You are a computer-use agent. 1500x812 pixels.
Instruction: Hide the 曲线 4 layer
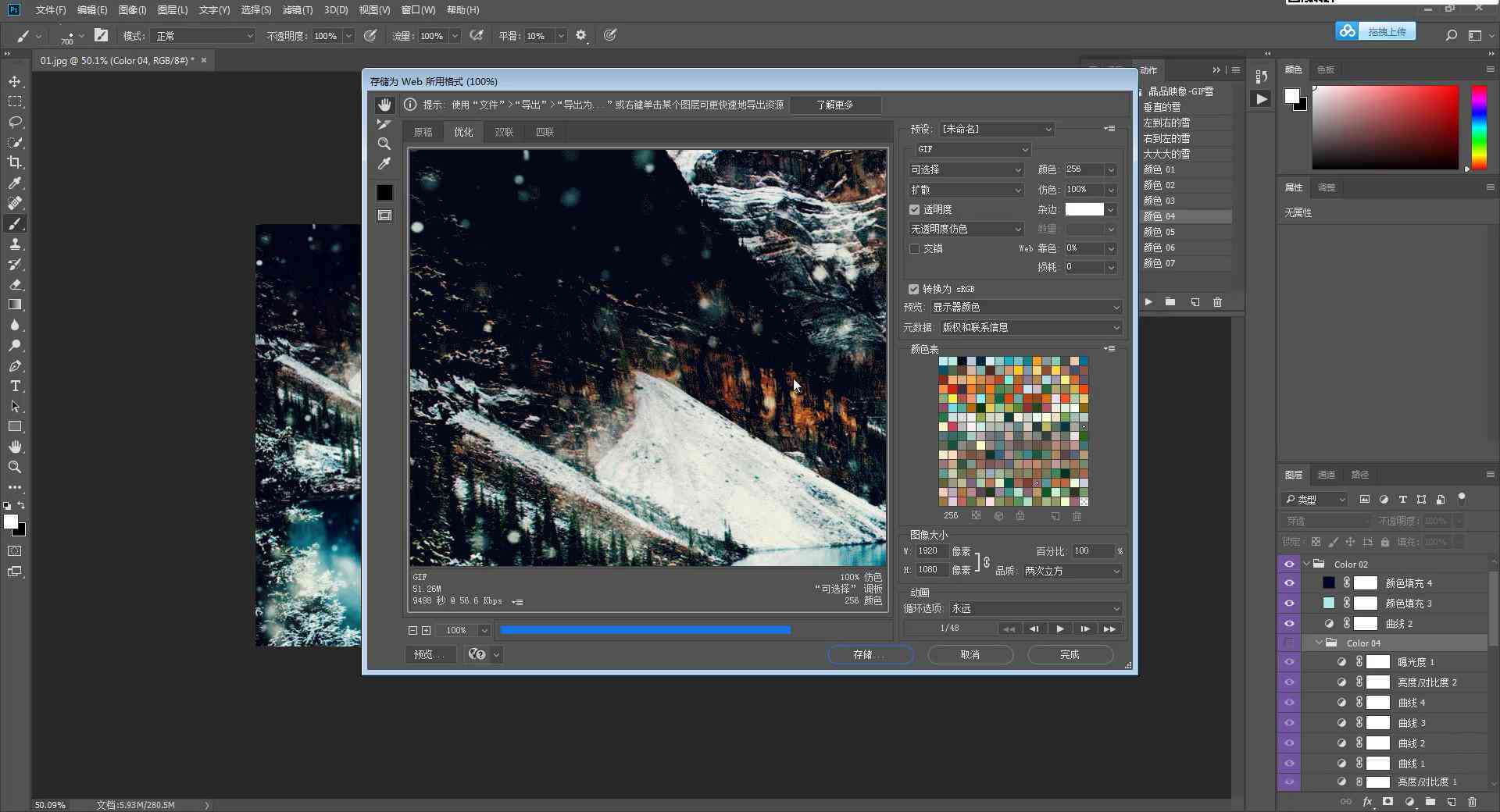click(1289, 703)
